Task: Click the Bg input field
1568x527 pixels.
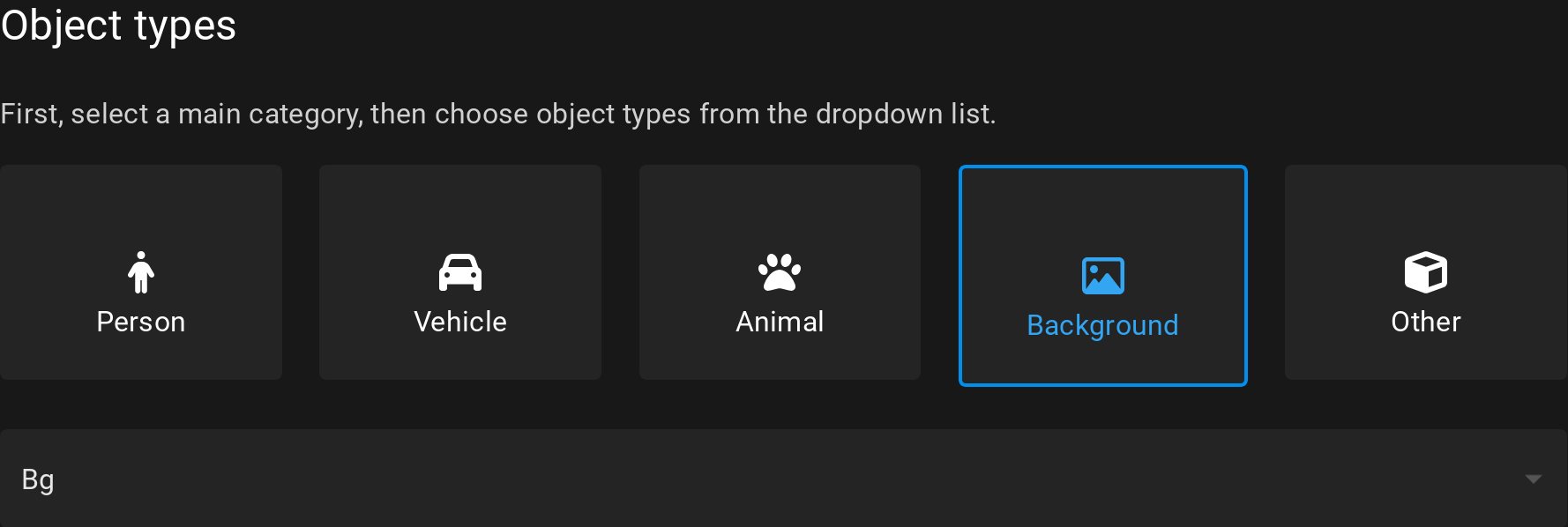Action: [353, 479]
